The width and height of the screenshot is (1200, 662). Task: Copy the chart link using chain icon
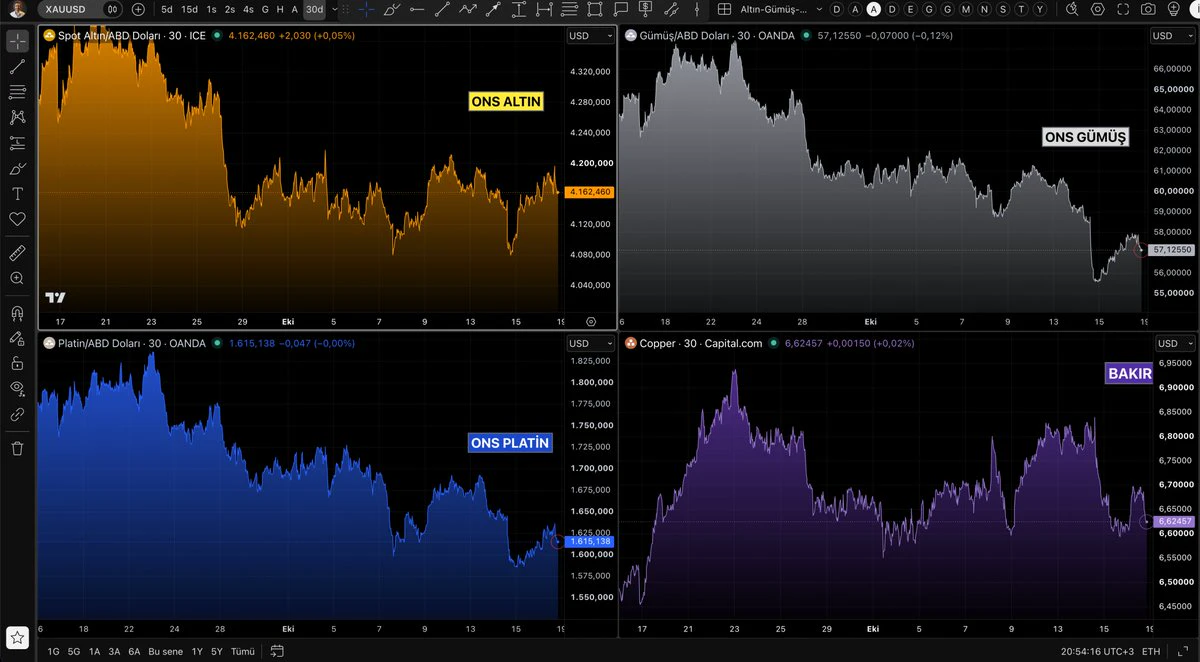tap(17, 413)
